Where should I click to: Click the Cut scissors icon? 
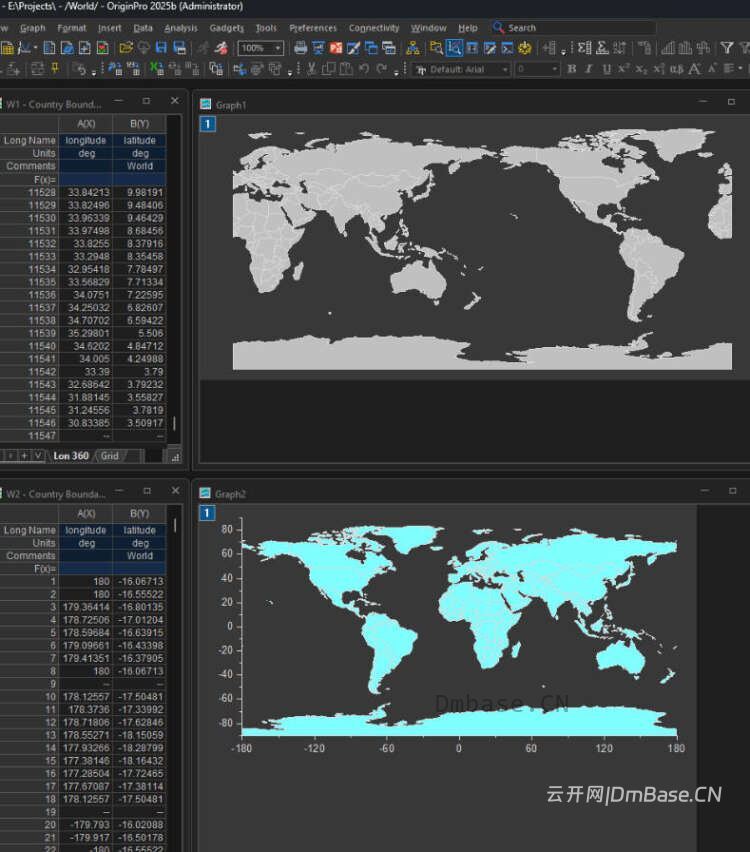(x=311, y=69)
